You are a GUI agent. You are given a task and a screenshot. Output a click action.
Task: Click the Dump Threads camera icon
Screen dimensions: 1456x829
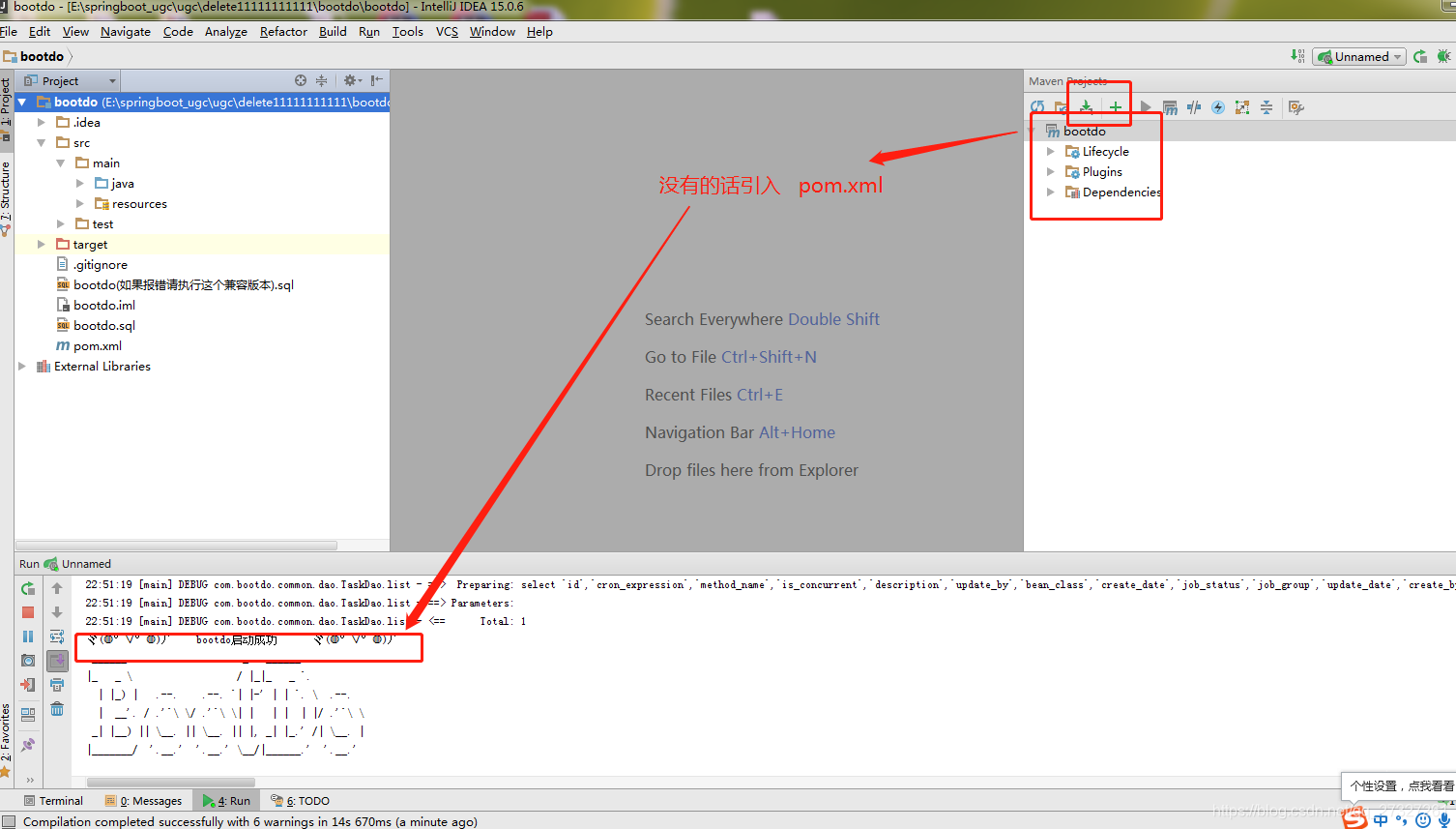28,661
